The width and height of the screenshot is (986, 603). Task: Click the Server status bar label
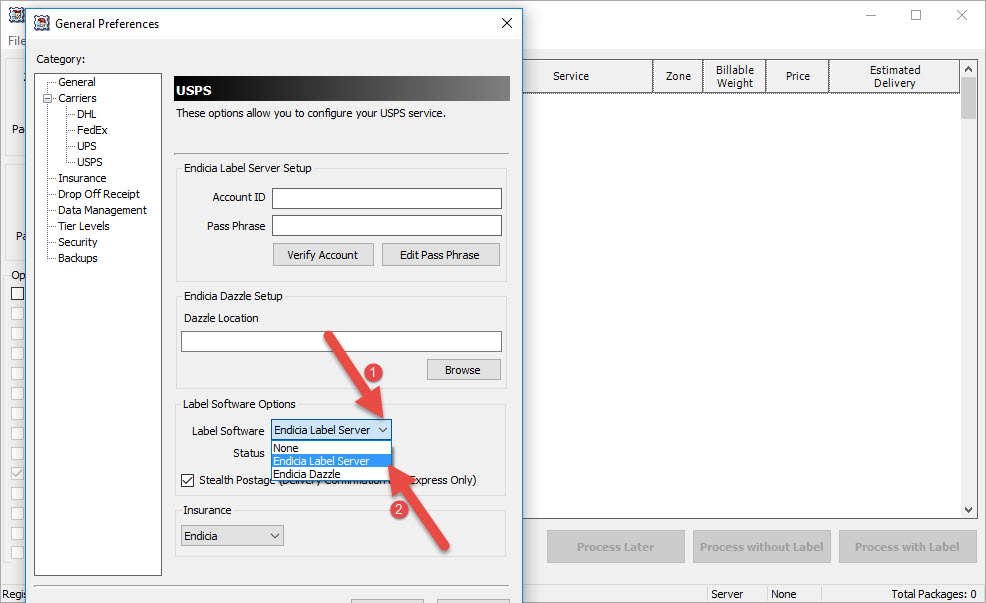[x=727, y=594]
